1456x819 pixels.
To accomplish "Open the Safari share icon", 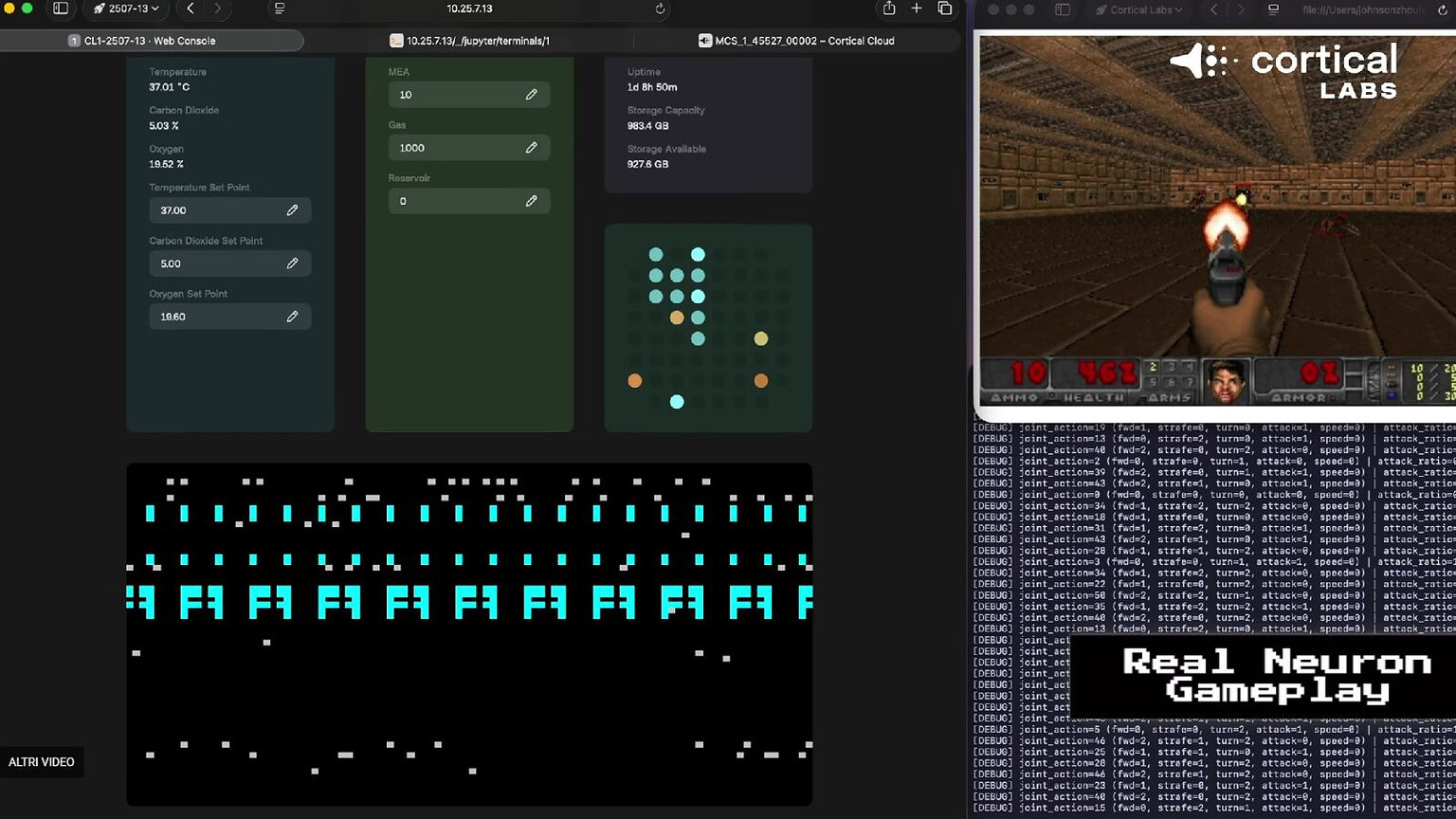I will (x=888, y=9).
